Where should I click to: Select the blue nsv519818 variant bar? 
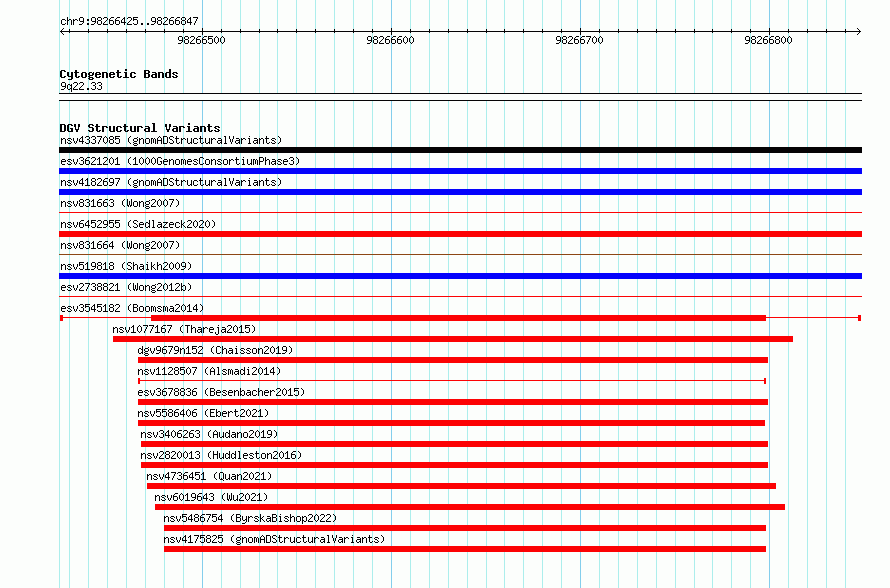(x=460, y=276)
